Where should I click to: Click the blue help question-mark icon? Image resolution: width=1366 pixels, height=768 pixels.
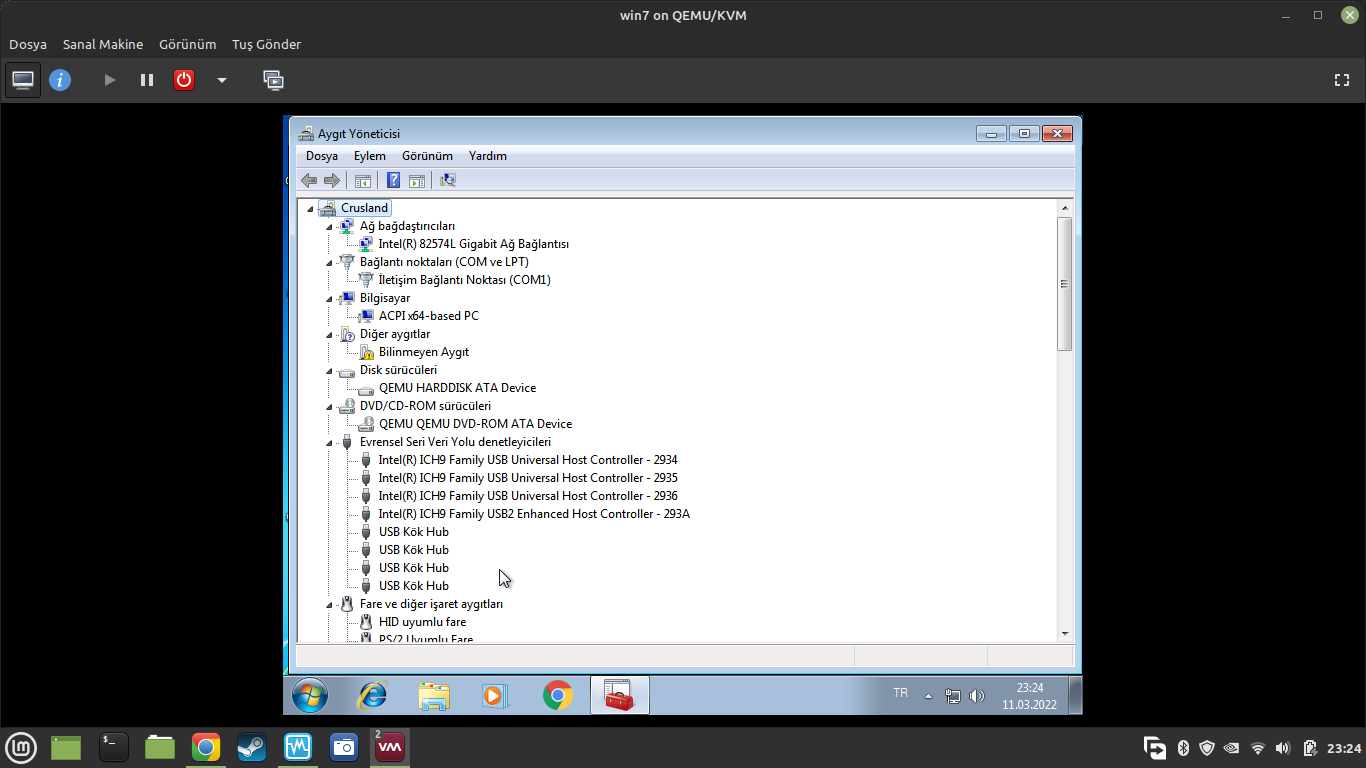coord(394,180)
